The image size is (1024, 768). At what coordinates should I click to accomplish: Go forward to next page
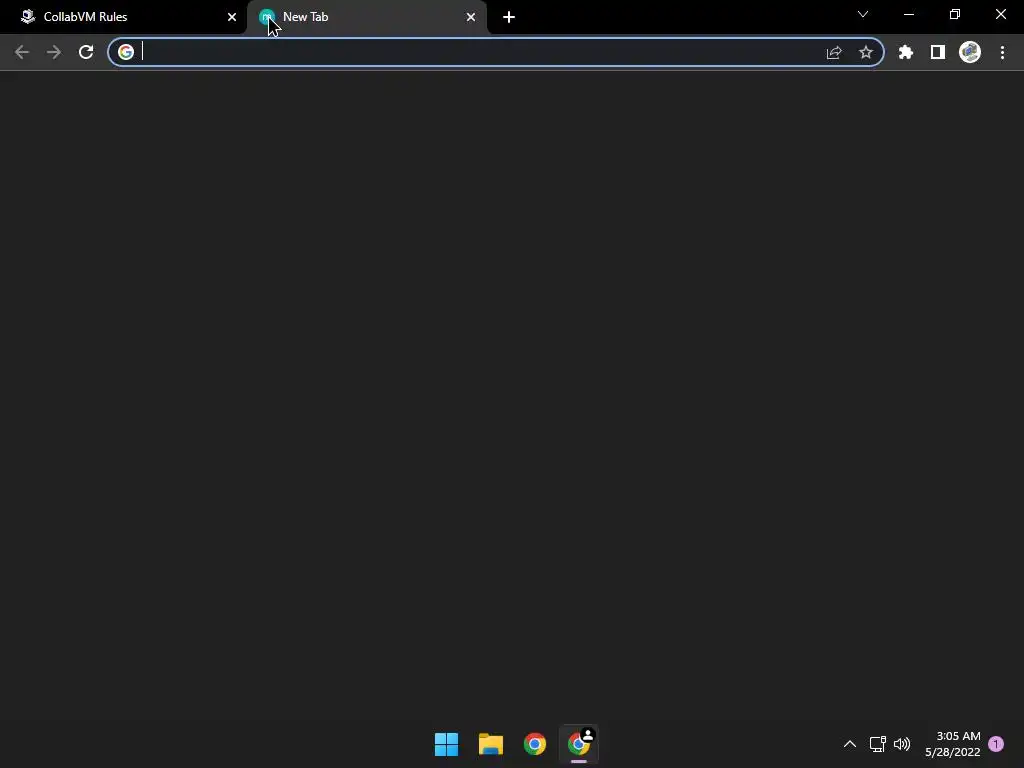[54, 52]
